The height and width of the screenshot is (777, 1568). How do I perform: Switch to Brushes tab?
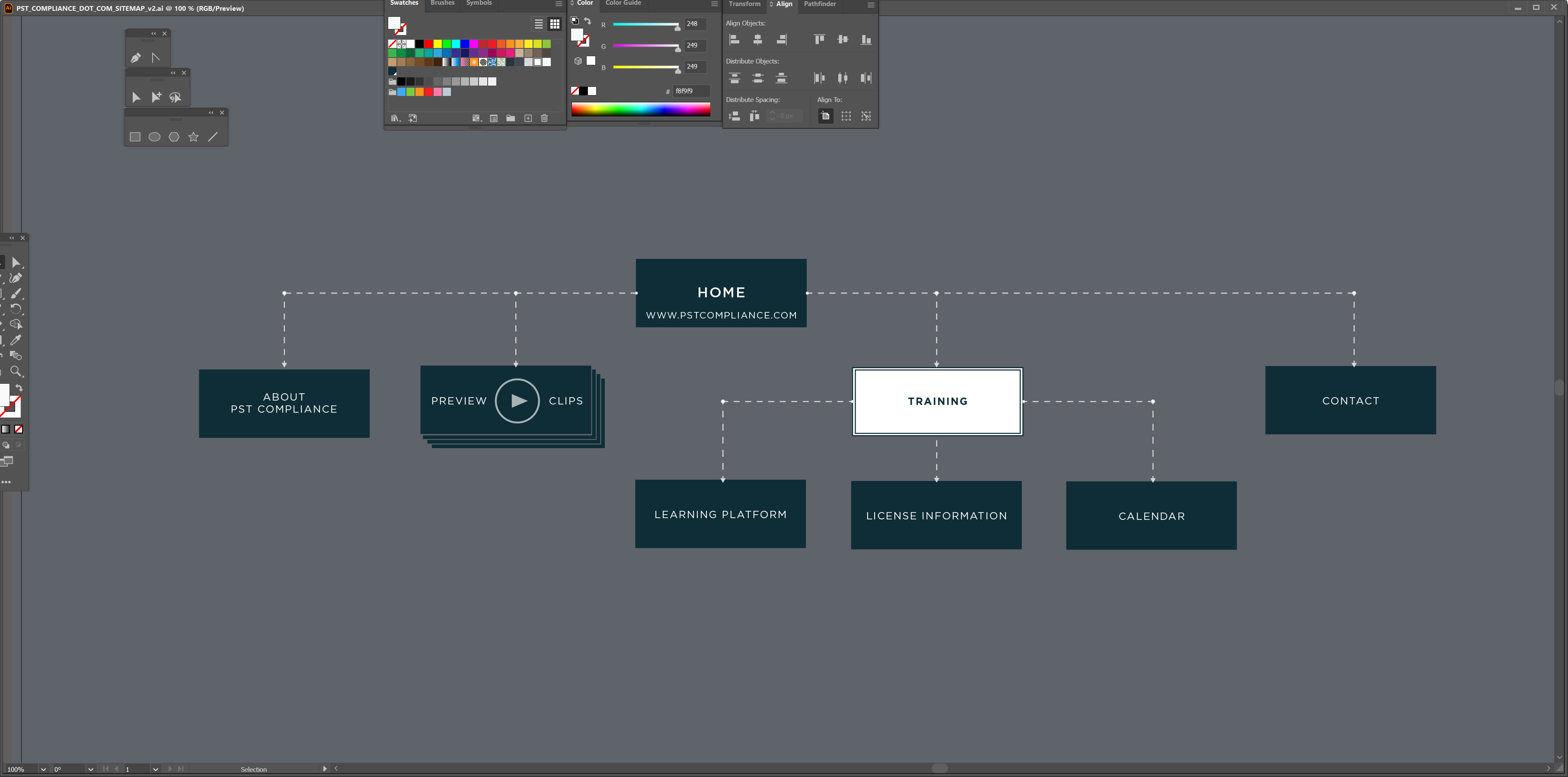coord(443,3)
